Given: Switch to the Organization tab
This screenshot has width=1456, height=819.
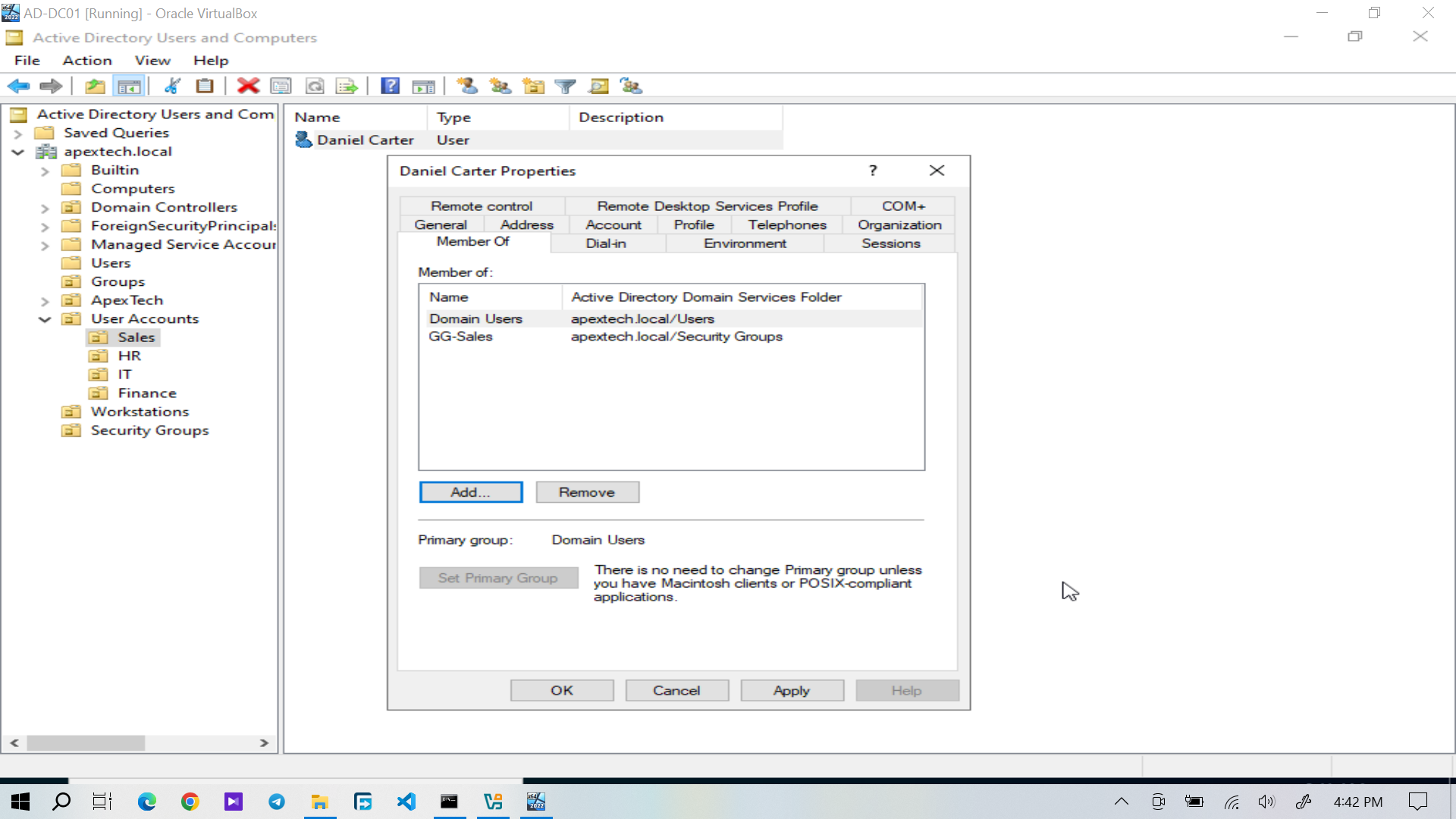Looking at the screenshot, I should 899,225.
